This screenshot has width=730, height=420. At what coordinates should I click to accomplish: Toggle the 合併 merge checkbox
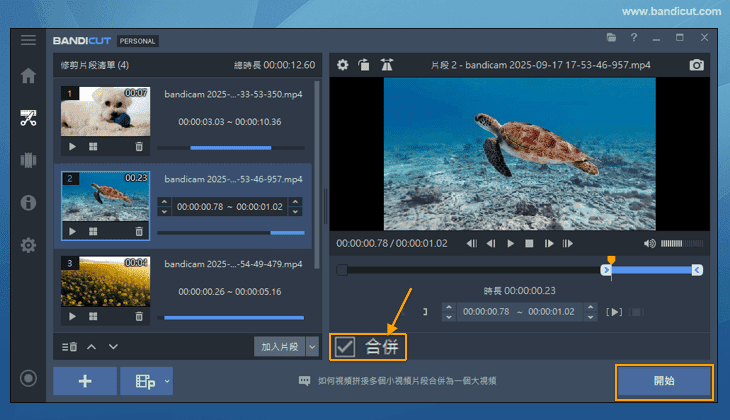click(x=345, y=347)
